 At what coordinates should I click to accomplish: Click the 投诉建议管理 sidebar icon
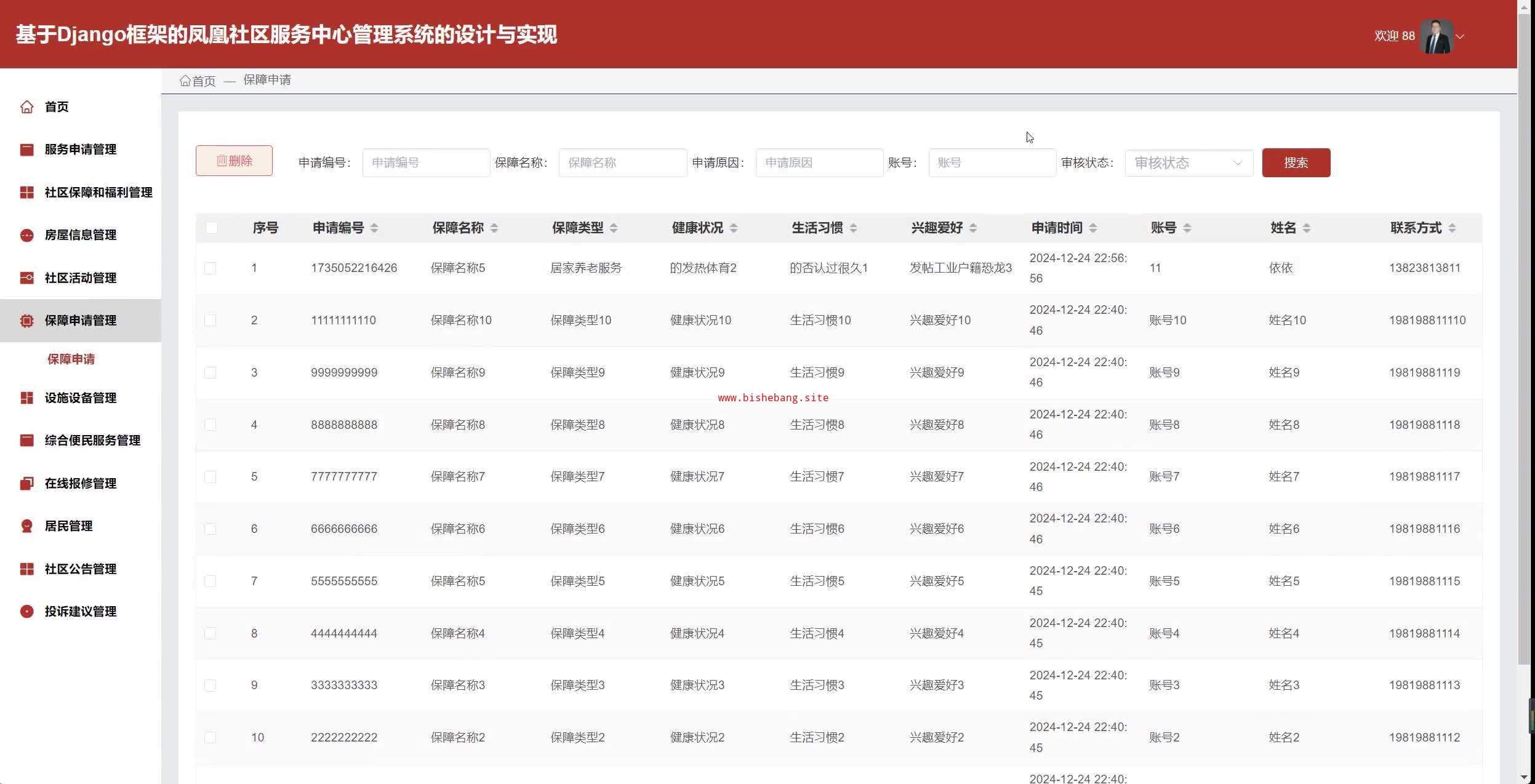[x=26, y=612]
